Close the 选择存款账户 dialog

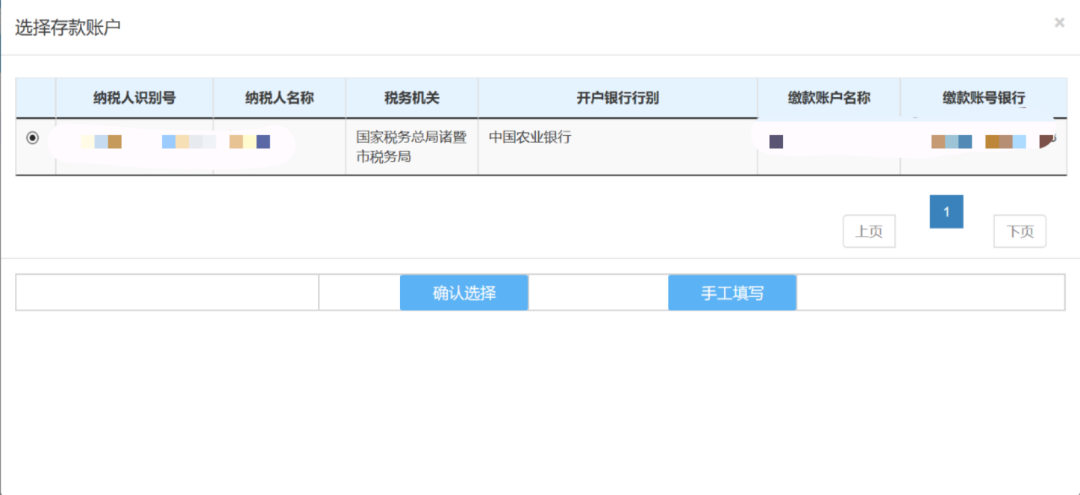1059,23
